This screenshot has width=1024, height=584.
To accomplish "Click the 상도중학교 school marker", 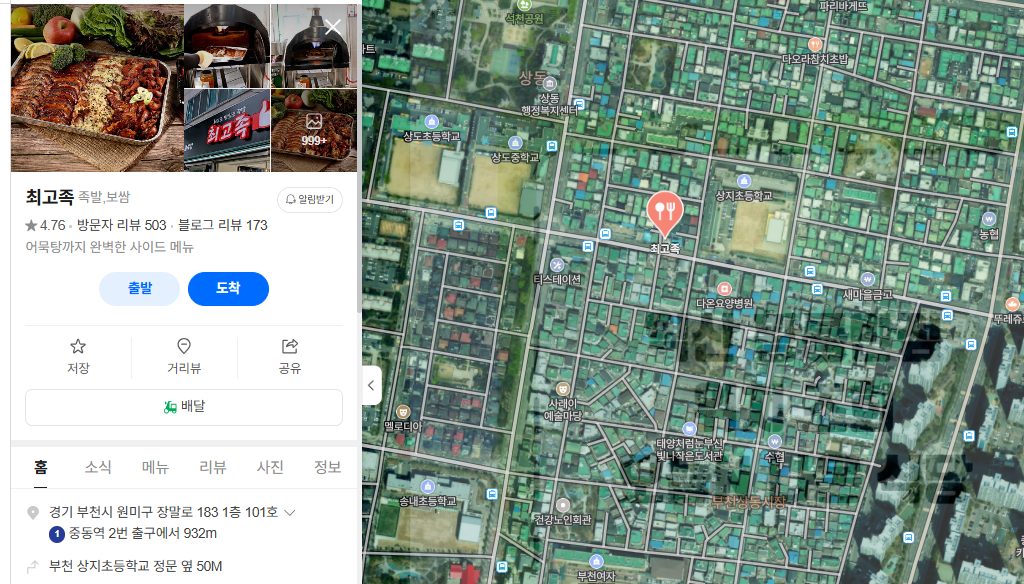I will [515, 143].
